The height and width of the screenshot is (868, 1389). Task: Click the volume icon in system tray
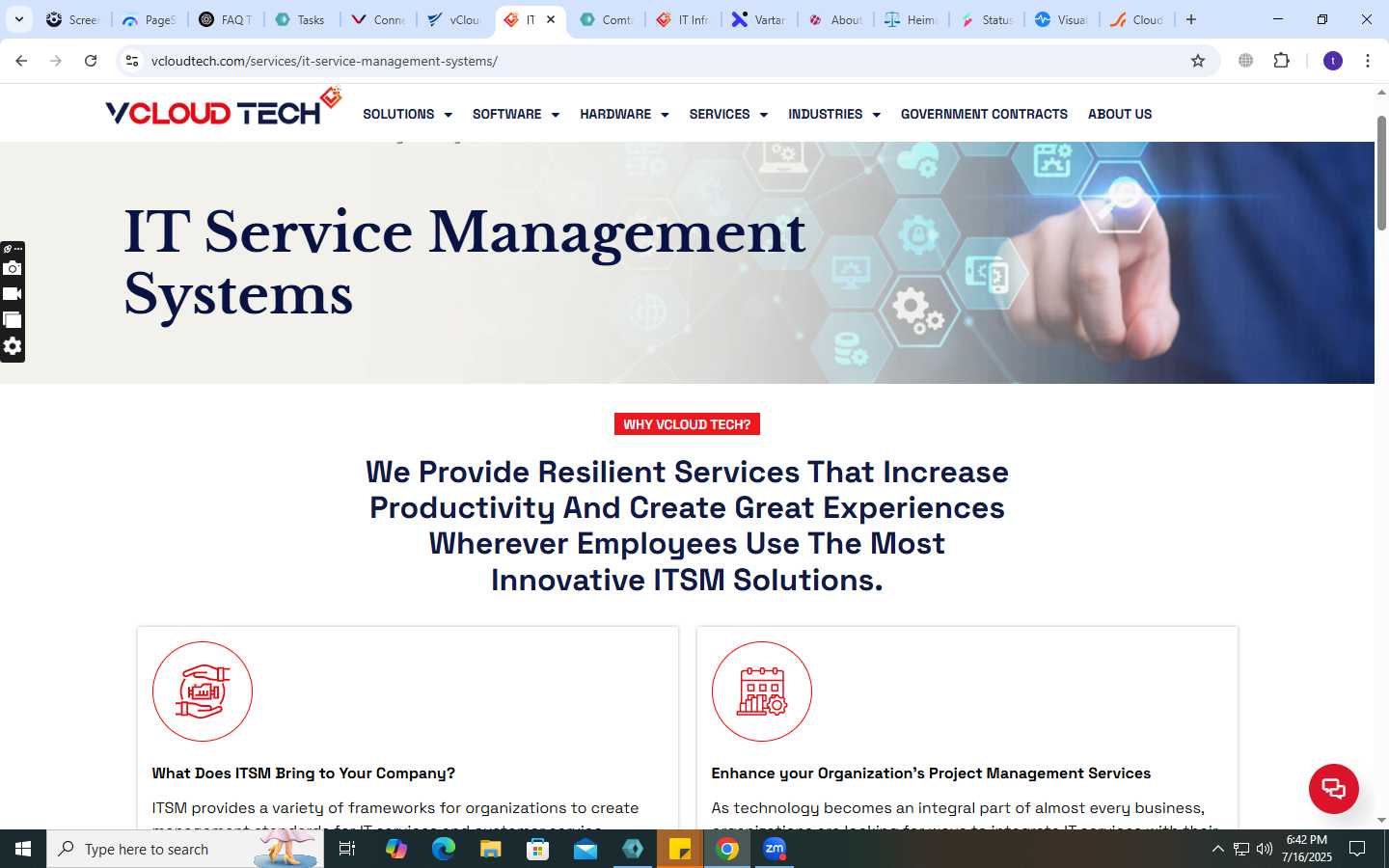pyautogui.click(x=1265, y=849)
